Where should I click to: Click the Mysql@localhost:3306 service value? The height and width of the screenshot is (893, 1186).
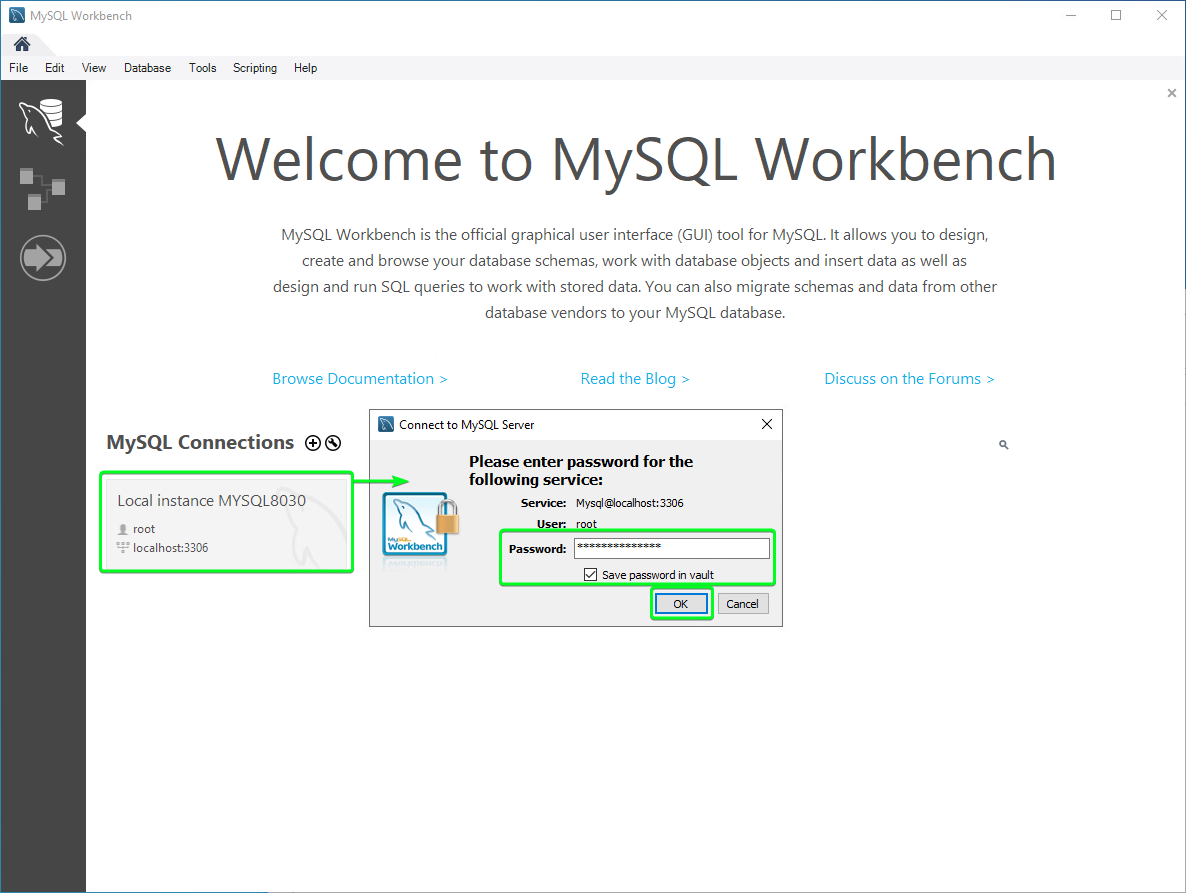629,503
